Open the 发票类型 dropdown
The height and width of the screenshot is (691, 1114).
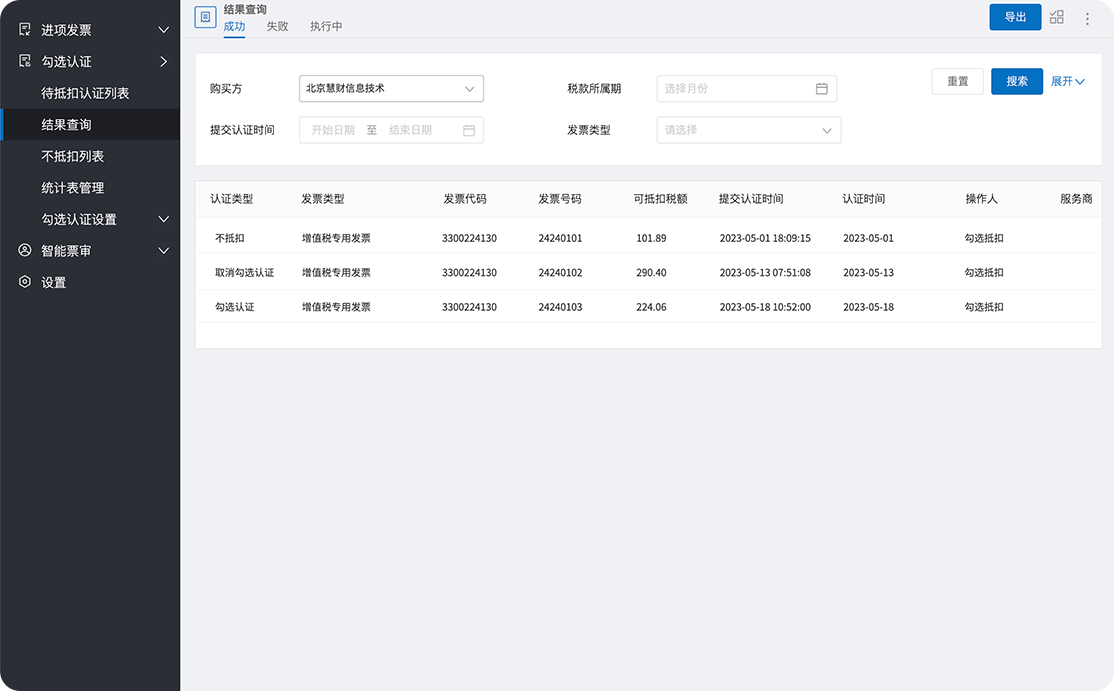[748, 130]
